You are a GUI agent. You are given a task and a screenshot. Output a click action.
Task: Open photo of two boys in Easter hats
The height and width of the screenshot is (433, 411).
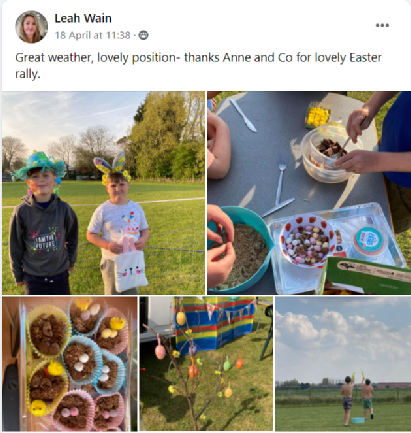(103, 193)
